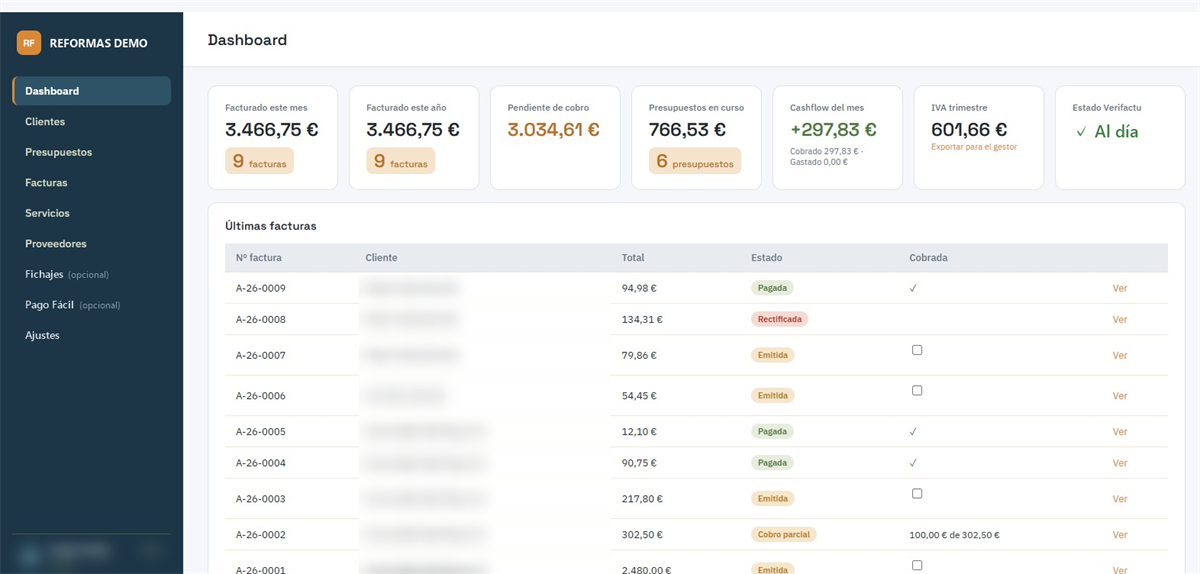
Task: Click the 12,10 € total amount
Action: (x=639, y=432)
